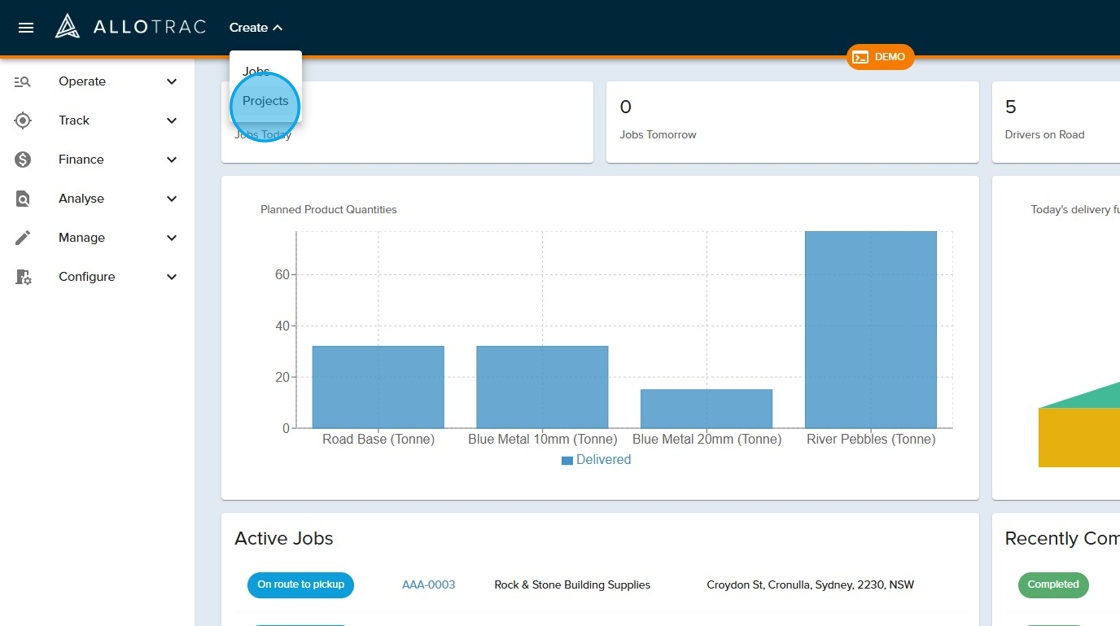Image resolution: width=1120 pixels, height=626 pixels.
Task: Click the On route to pickup status
Action: 300,585
